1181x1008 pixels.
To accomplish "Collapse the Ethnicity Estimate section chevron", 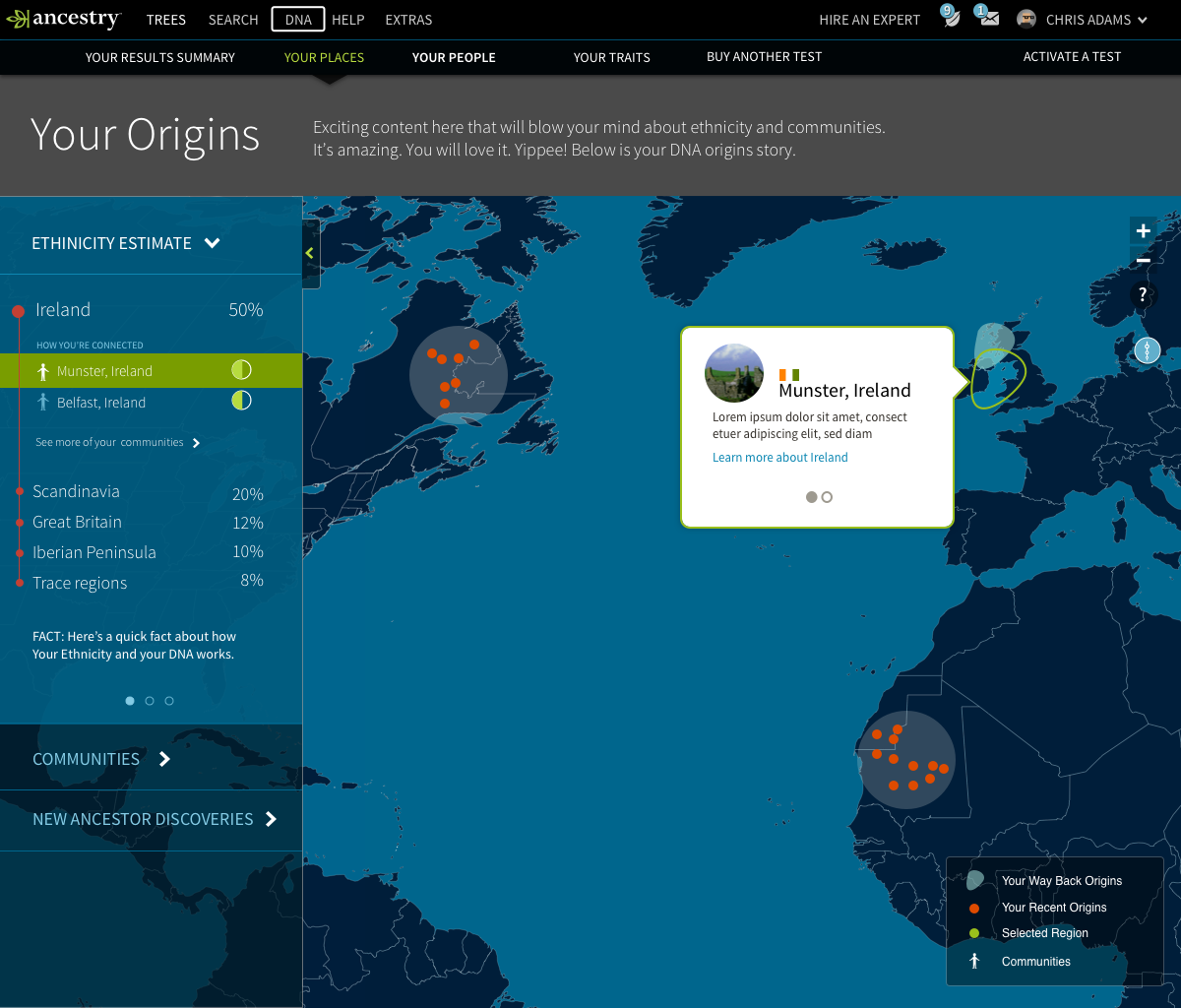I will pyautogui.click(x=213, y=243).
